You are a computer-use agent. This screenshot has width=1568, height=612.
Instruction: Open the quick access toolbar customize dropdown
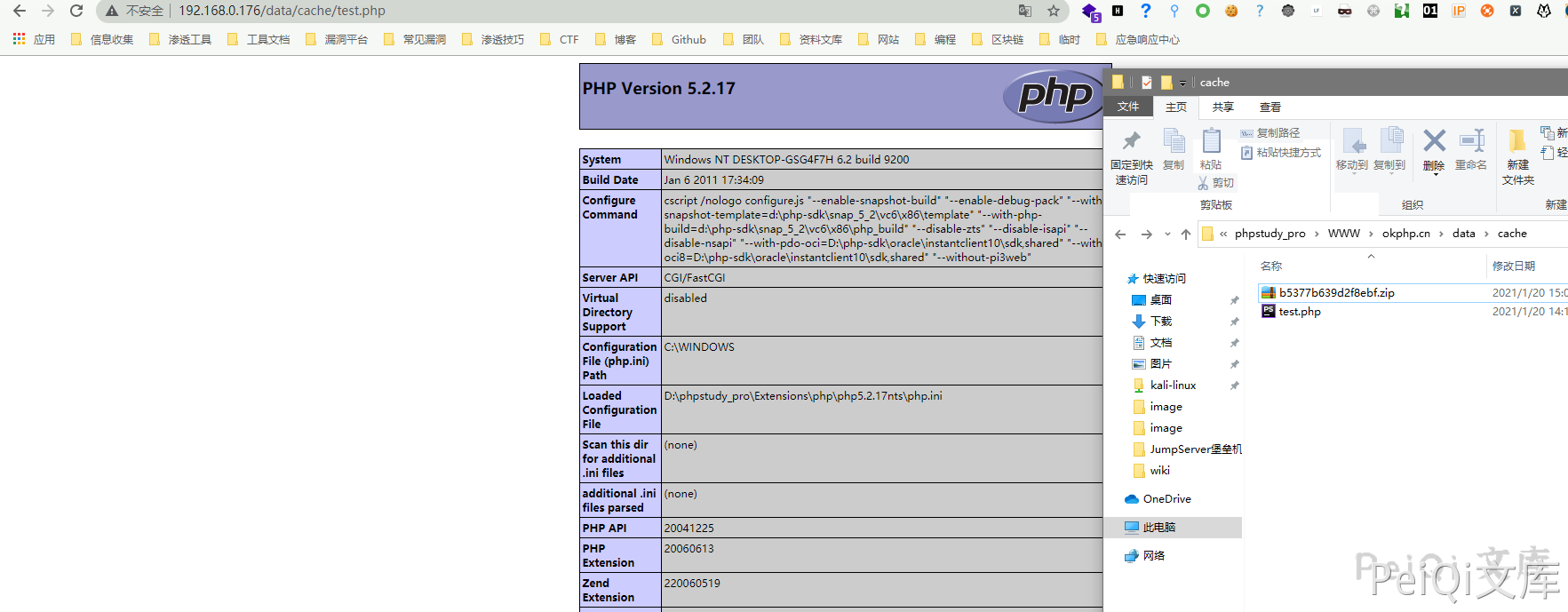pos(1182,83)
